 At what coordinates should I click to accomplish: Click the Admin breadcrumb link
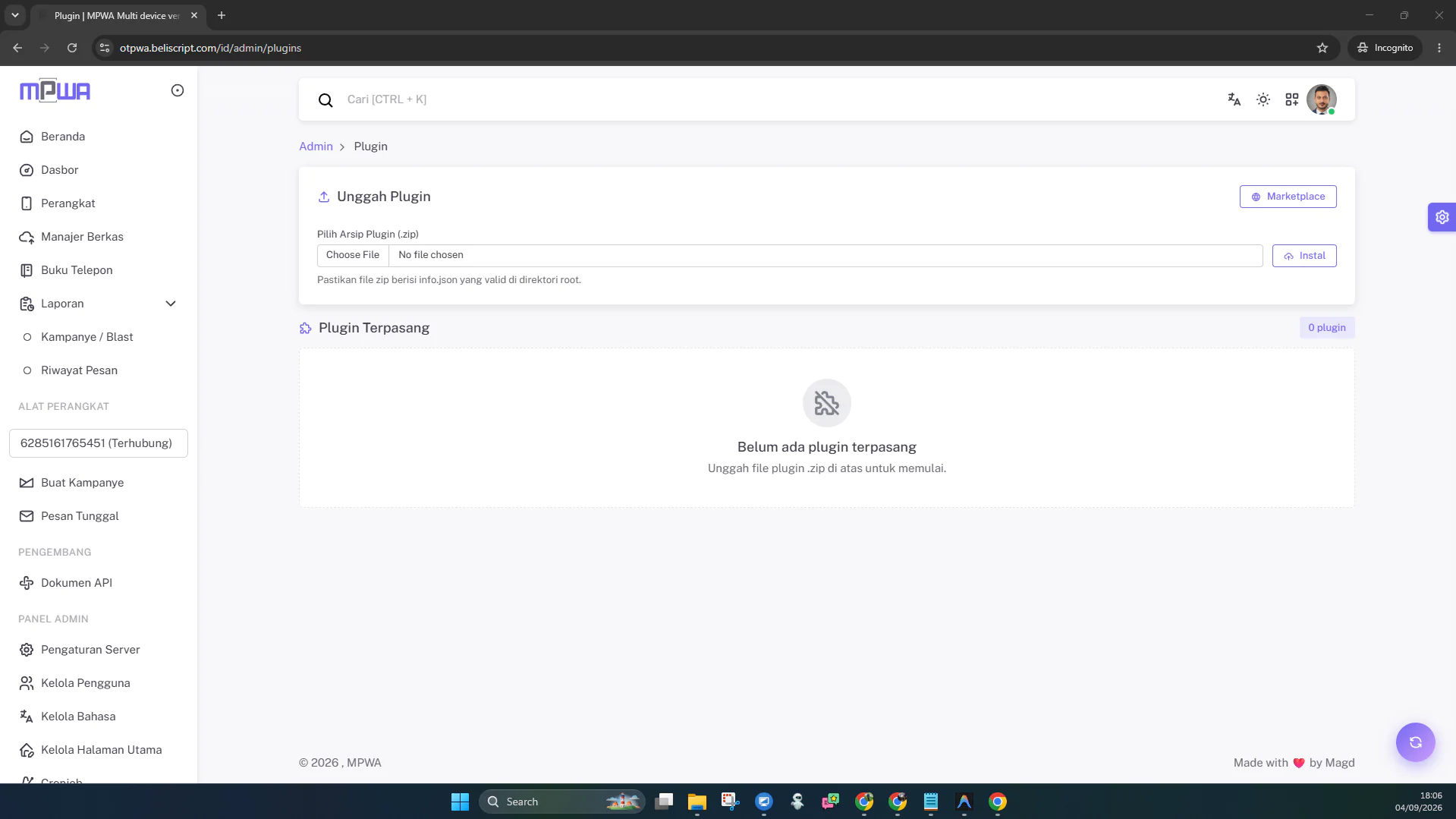point(316,146)
